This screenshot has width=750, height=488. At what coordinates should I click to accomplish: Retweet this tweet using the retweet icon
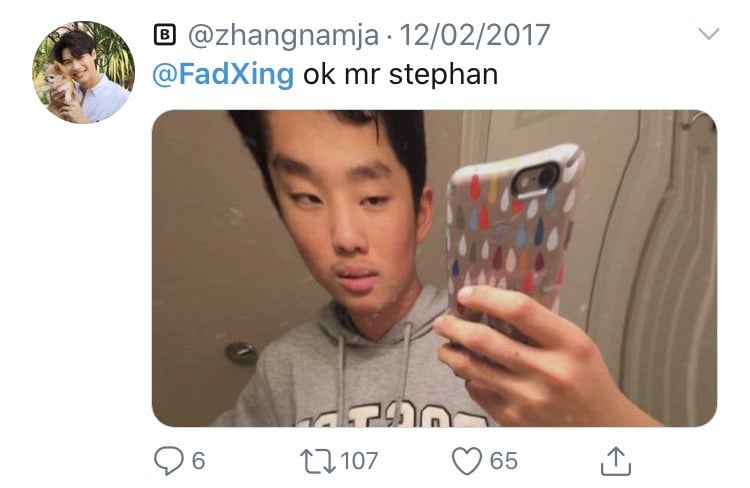coord(318,461)
